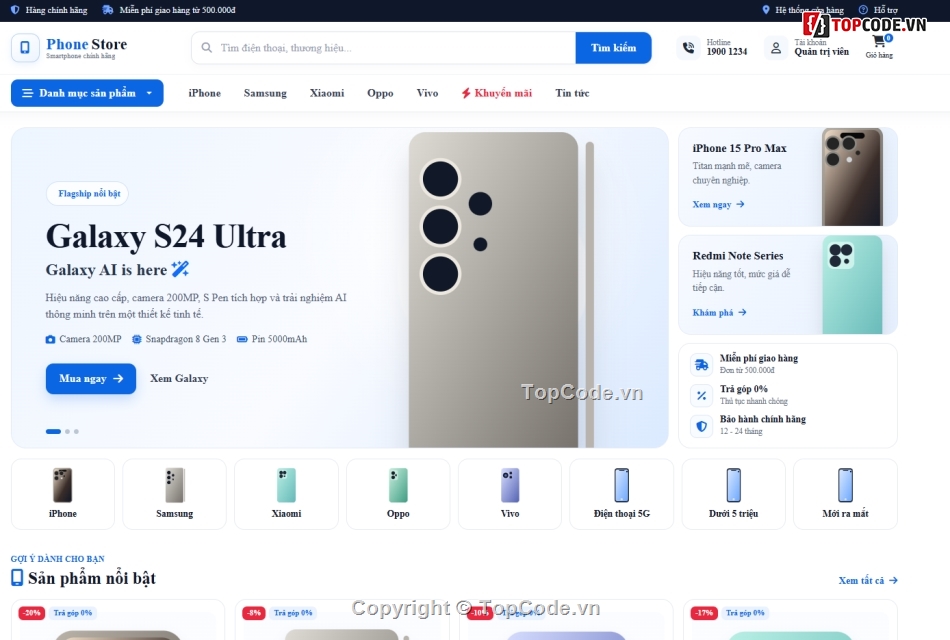Click the hotline phone icon
This screenshot has width=950, height=640.
[688, 47]
